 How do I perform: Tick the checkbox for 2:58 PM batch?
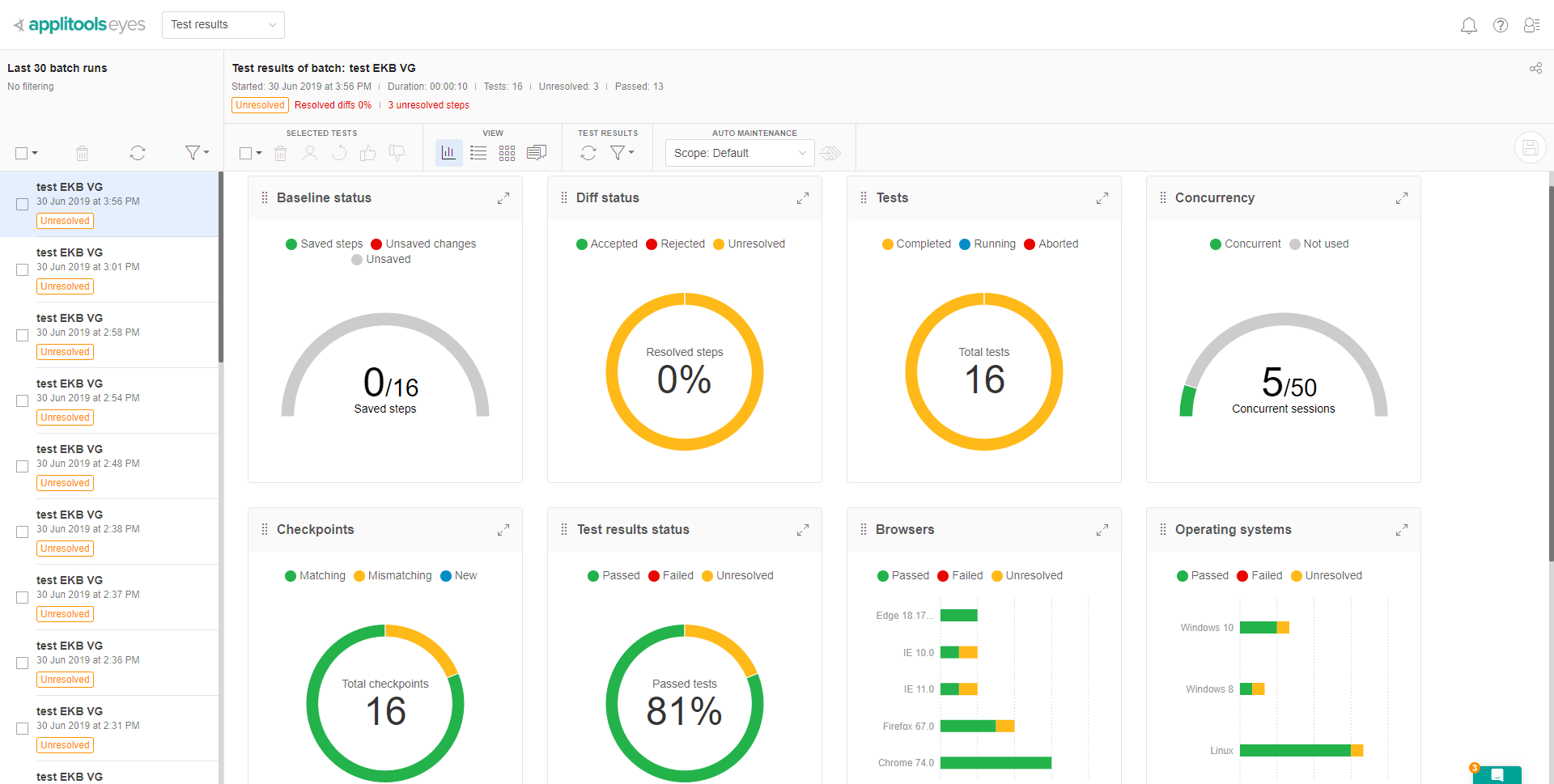(x=23, y=336)
